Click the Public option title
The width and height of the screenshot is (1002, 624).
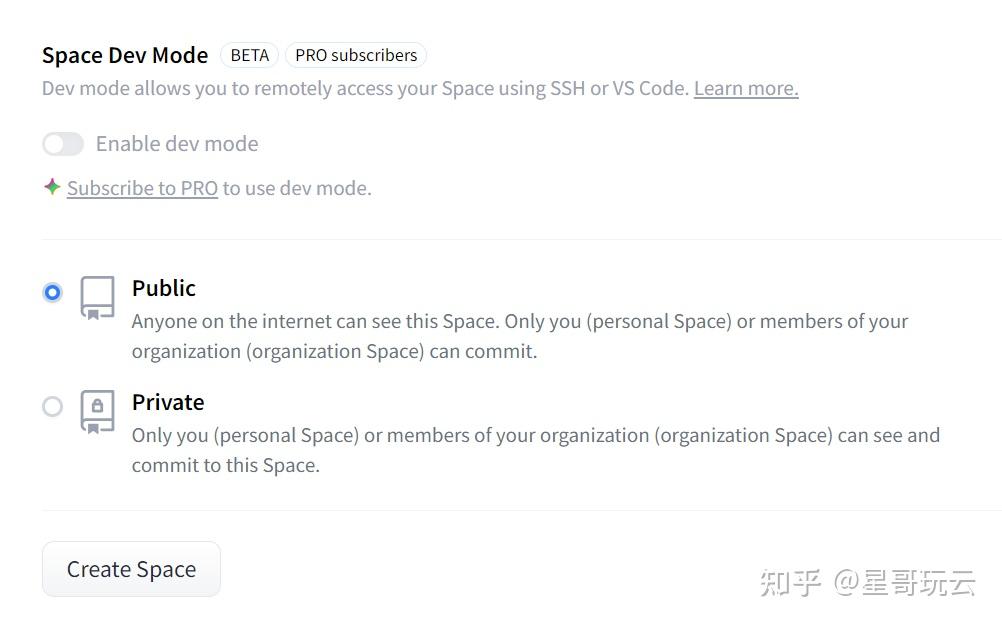(x=164, y=288)
